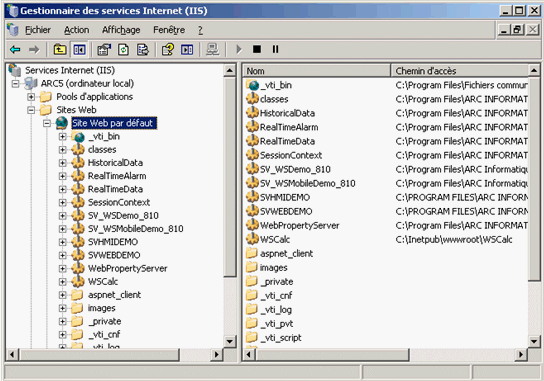The image size is (544, 381).
Task: Stop the selected item with stop icon
Action: coord(257,49)
